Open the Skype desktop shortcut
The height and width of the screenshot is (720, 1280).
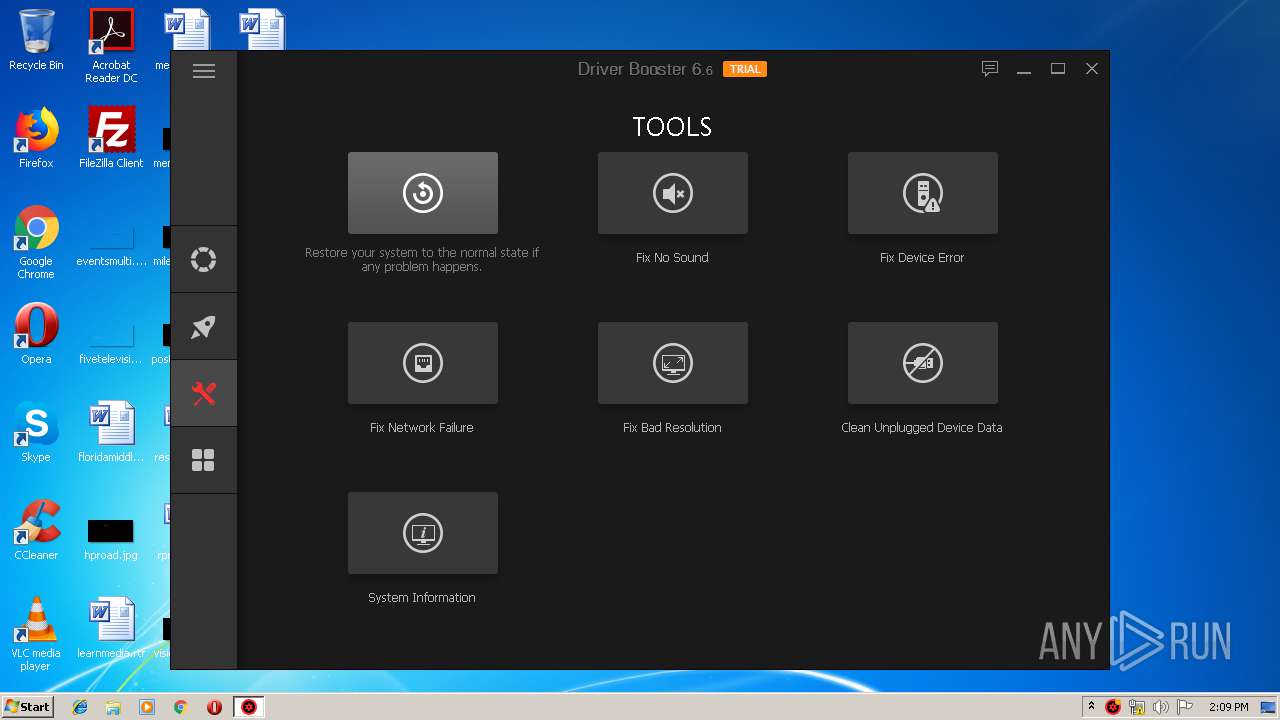tap(36, 432)
